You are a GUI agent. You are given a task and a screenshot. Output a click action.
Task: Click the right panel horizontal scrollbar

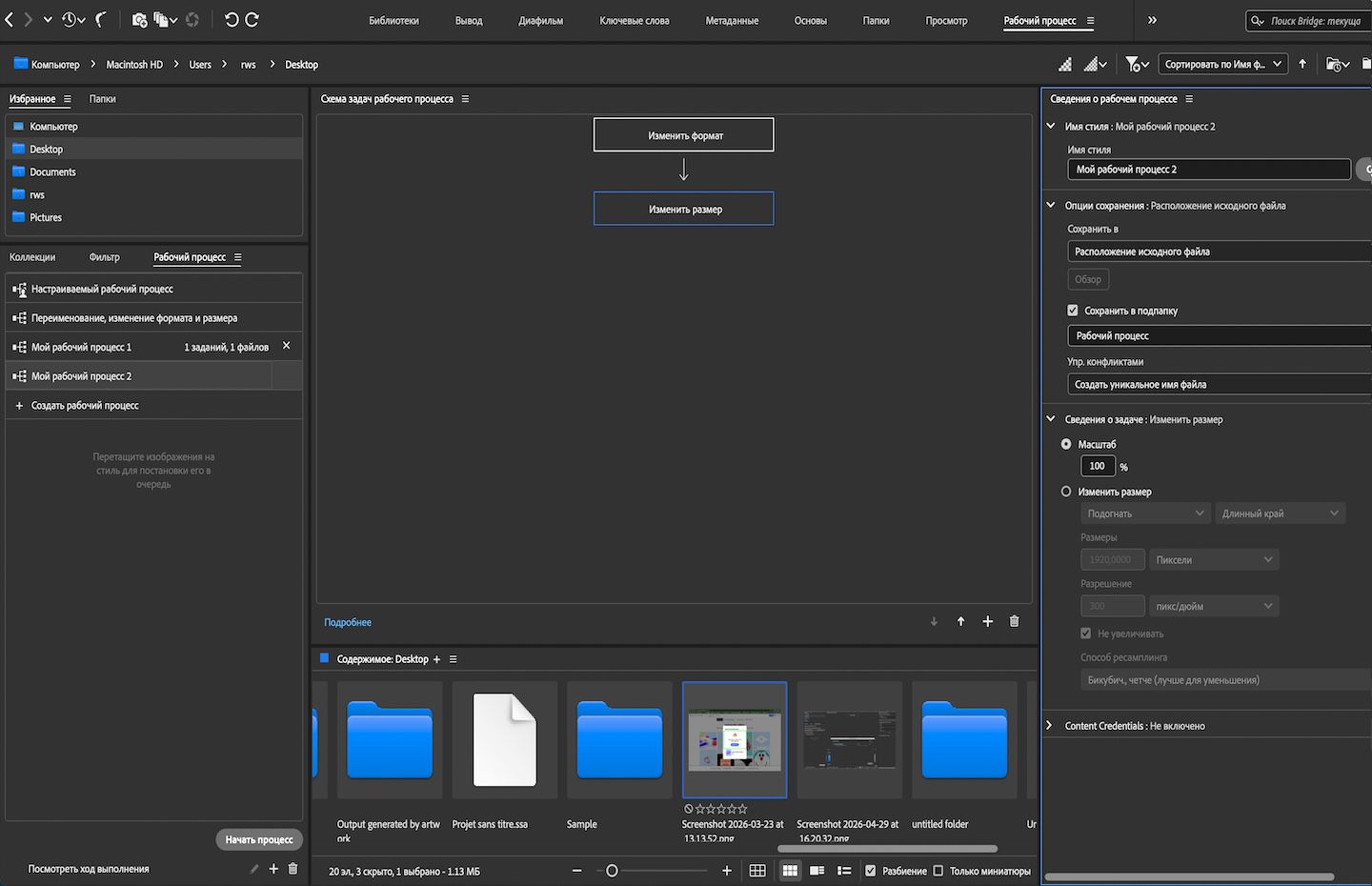click(x=1189, y=877)
